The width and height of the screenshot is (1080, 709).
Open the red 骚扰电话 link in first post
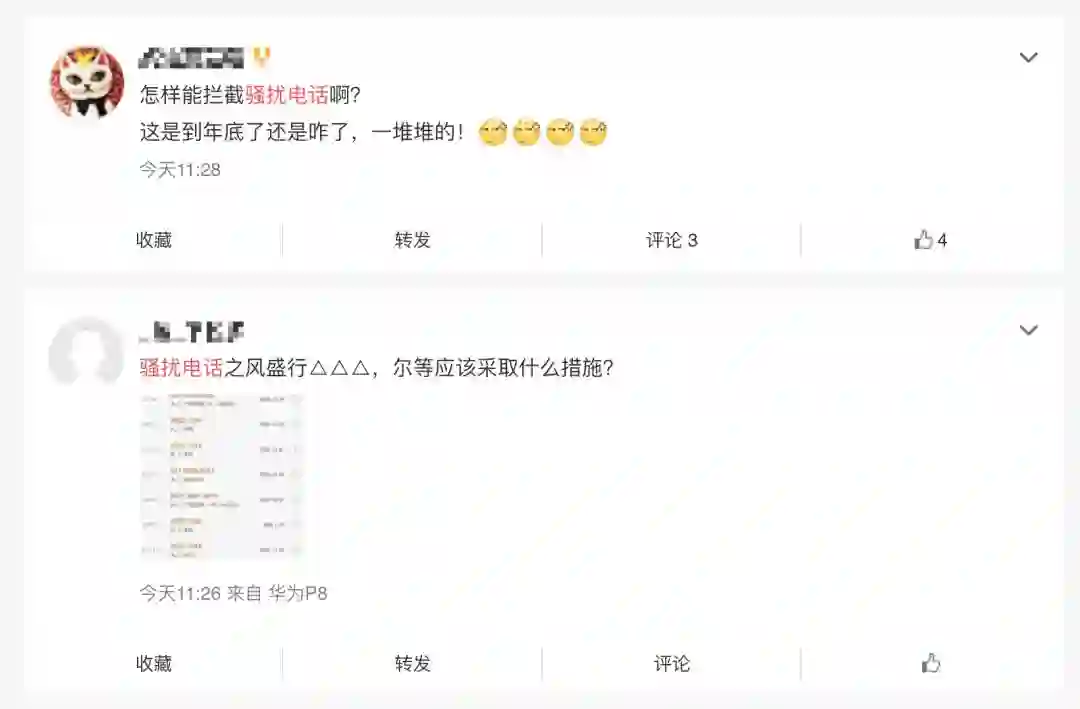287,94
